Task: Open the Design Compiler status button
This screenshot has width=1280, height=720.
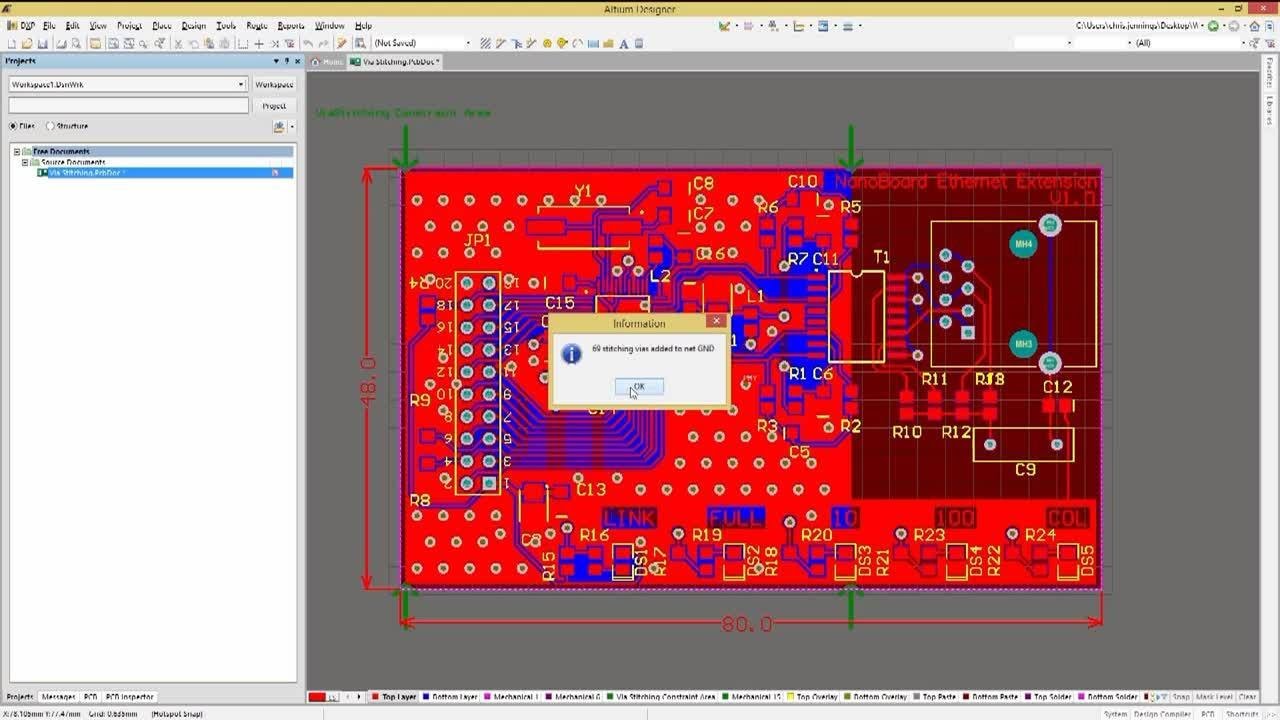Action: (1160, 714)
